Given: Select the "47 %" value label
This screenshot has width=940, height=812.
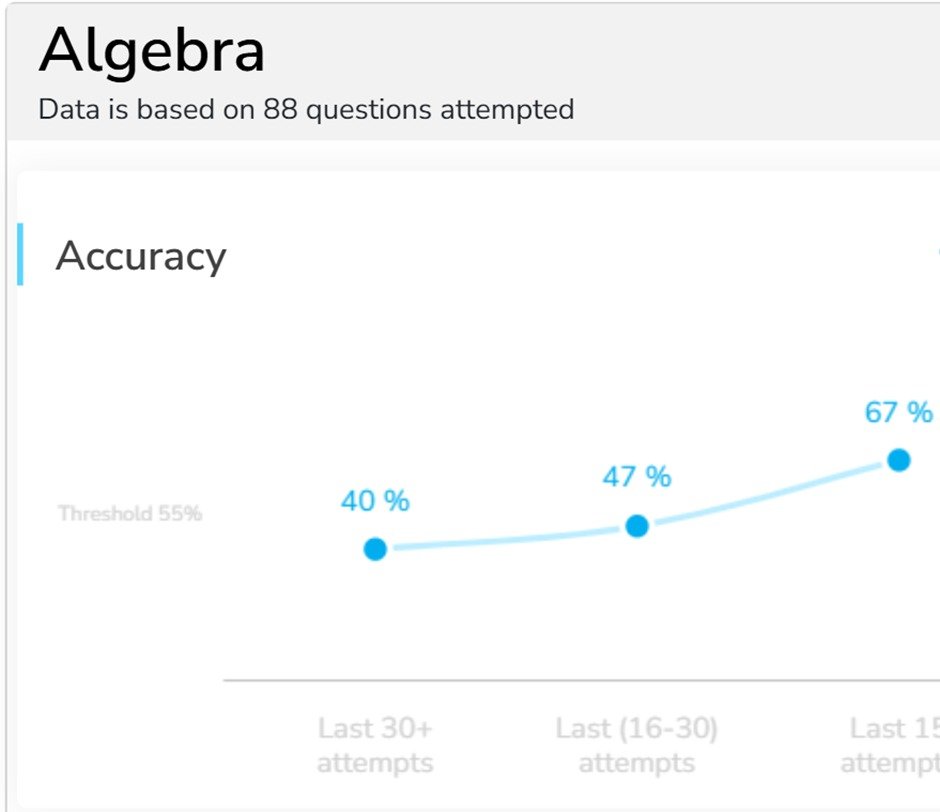Looking at the screenshot, I should [x=637, y=477].
